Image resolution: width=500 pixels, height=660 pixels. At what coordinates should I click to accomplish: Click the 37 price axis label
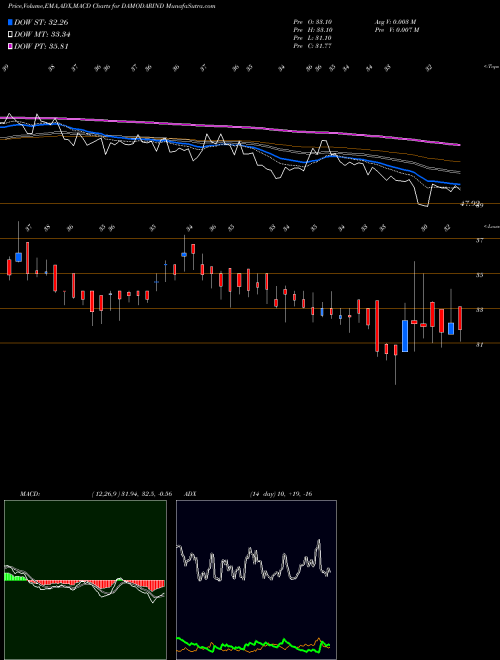click(479, 240)
